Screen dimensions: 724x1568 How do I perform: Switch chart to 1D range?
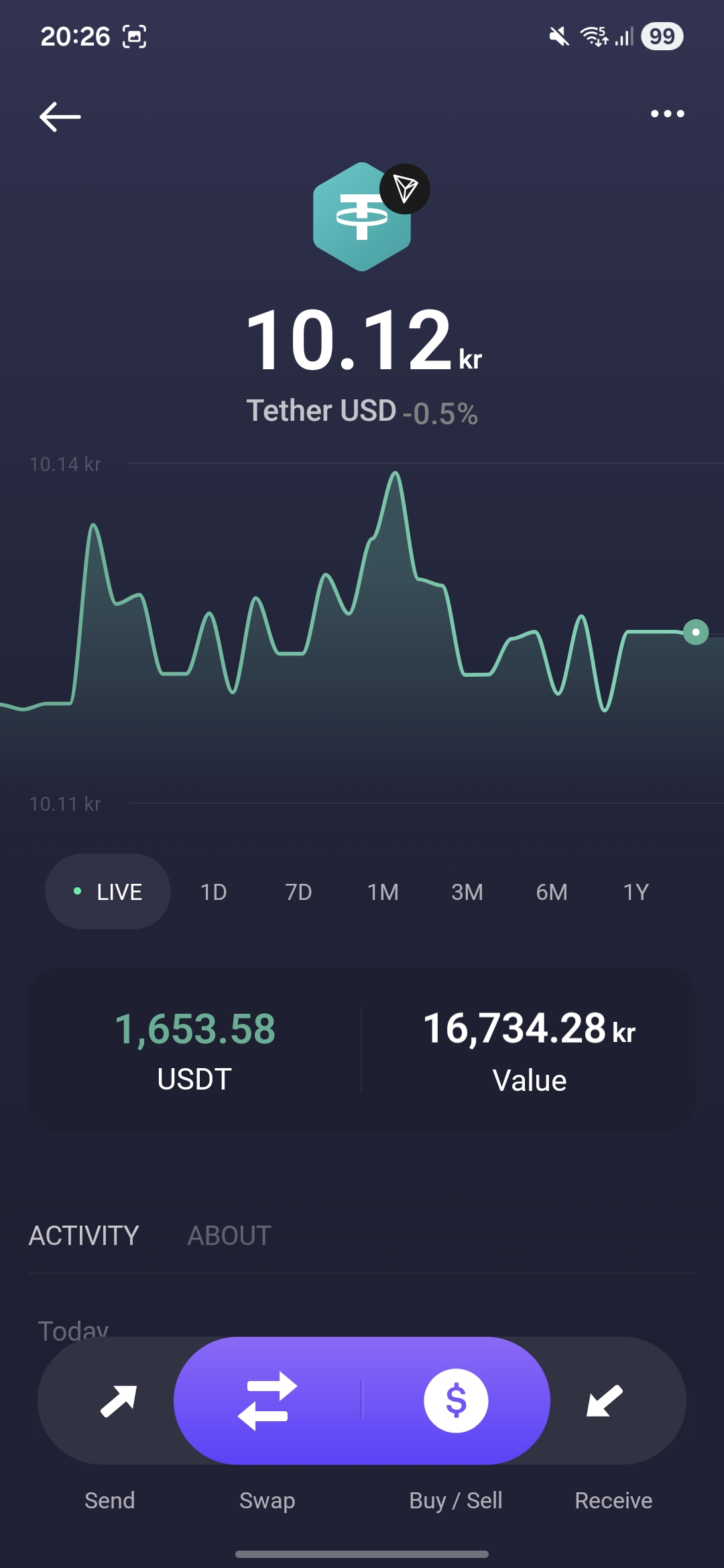(x=213, y=892)
